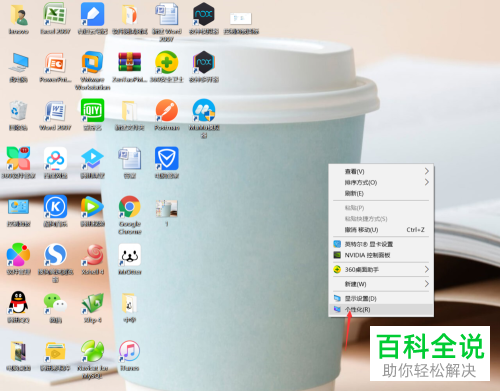
Task: Open the Navicat for MySQL shortcut
Action: point(92,351)
